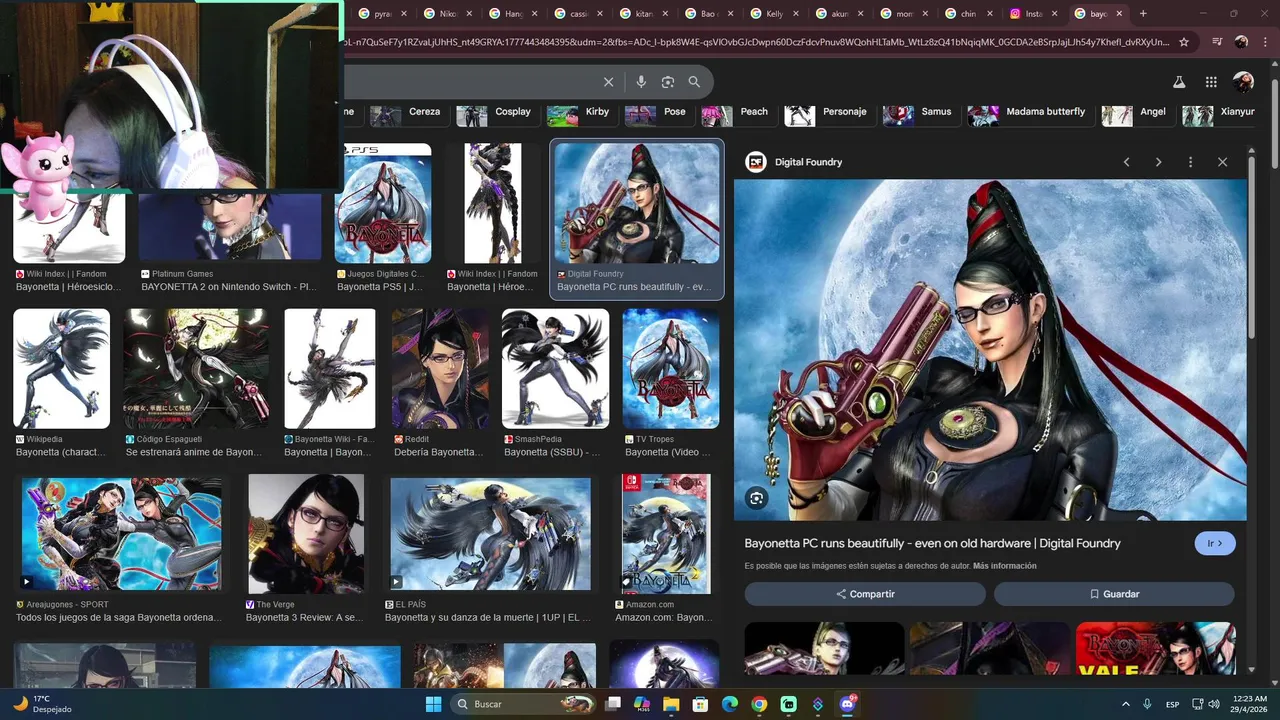This screenshot has height=720, width=1280.
Task: Start a voice search with the microphone
Action: click(x=641, y=82)
